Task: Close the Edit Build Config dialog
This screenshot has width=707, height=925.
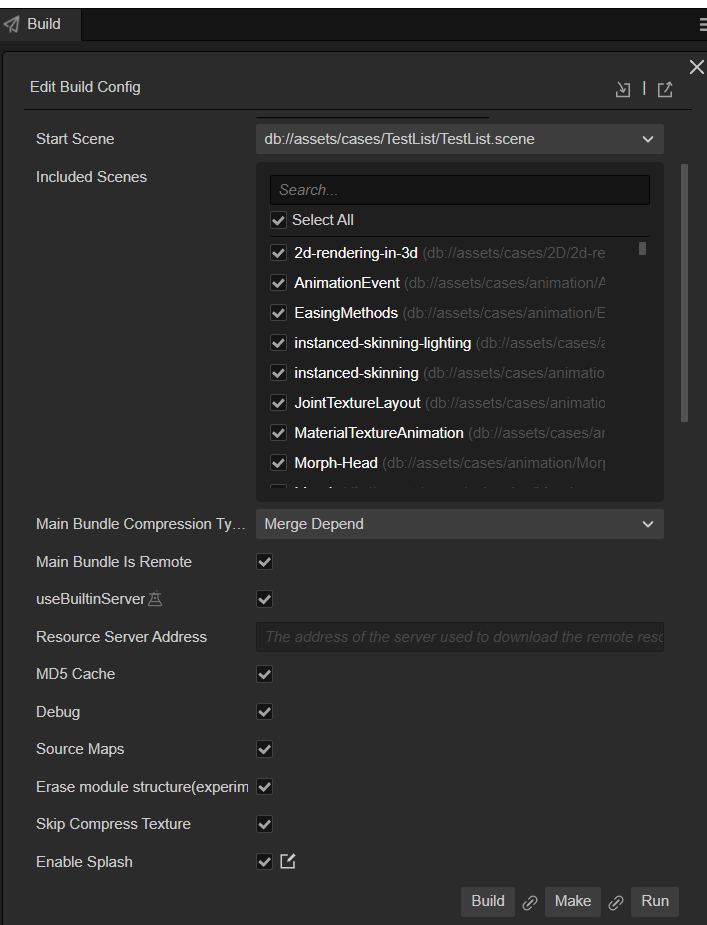Action: point(696,66)
